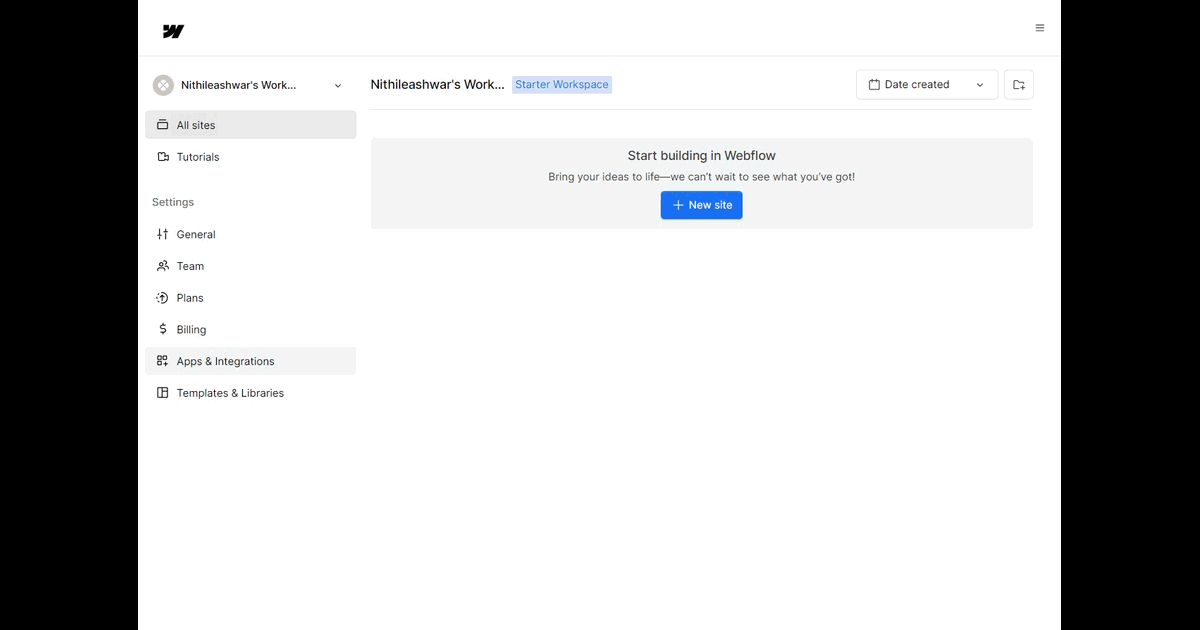The image size is (1200, 630).
Task: Click the Team people icon
Action: 163,266
